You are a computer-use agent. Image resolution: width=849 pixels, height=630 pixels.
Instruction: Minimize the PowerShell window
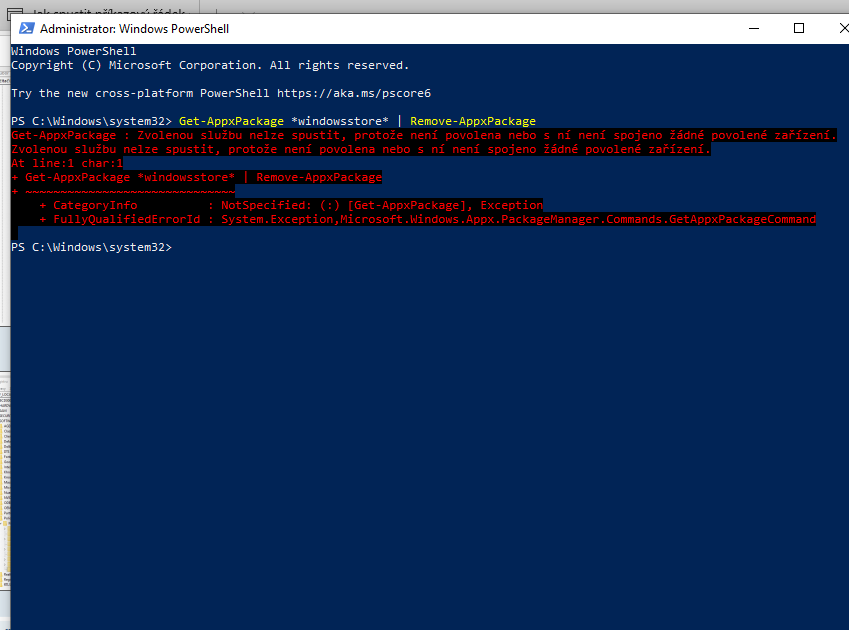pos(752,28)
